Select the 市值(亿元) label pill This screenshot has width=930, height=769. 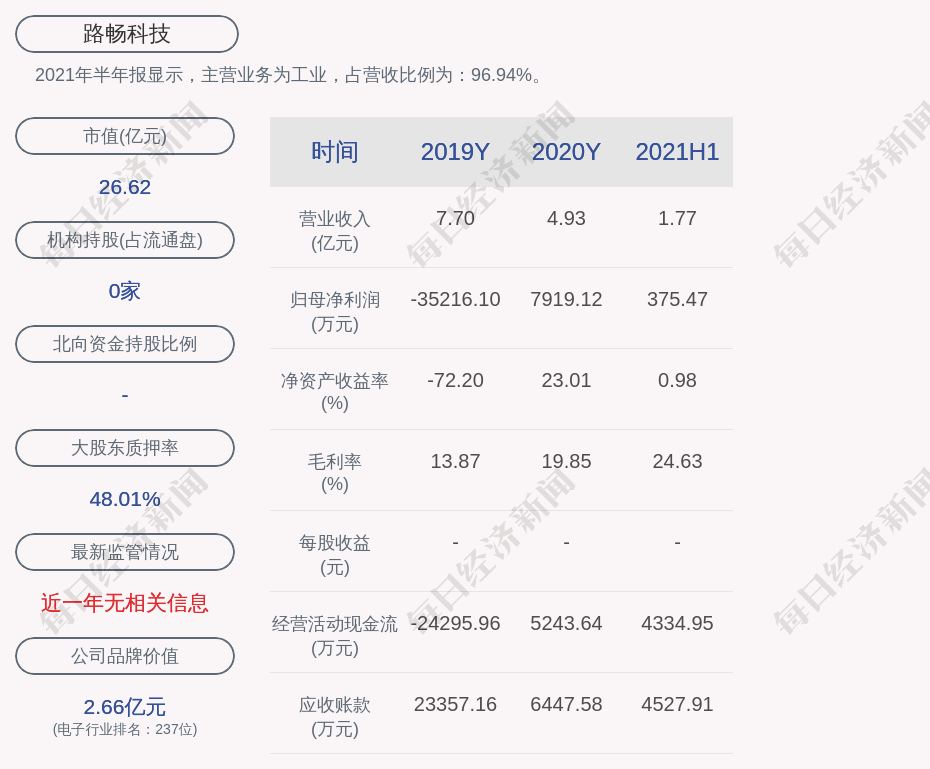pos(125,136)
